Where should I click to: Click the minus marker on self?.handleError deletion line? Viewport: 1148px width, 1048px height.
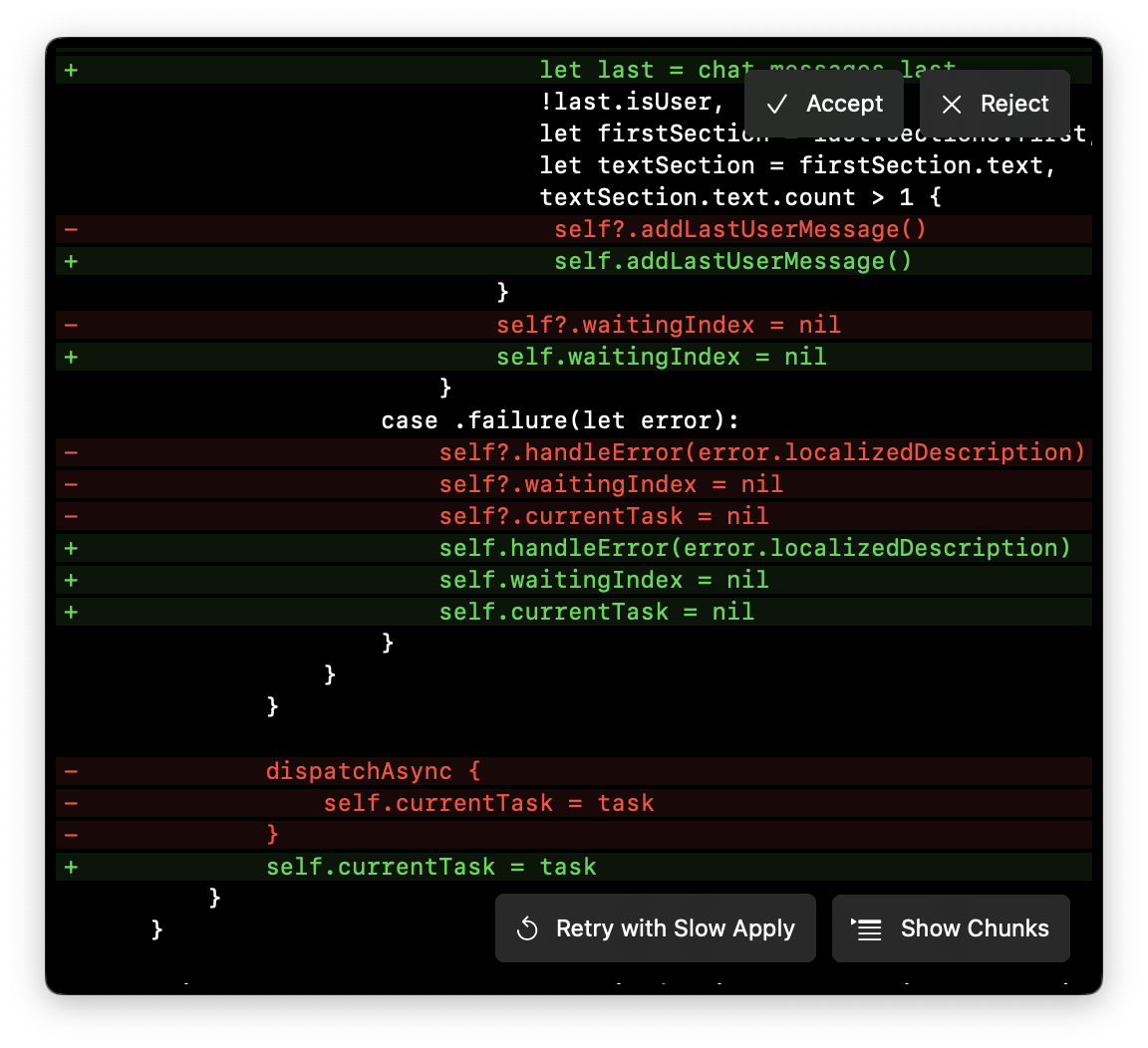tap(70, 451)
